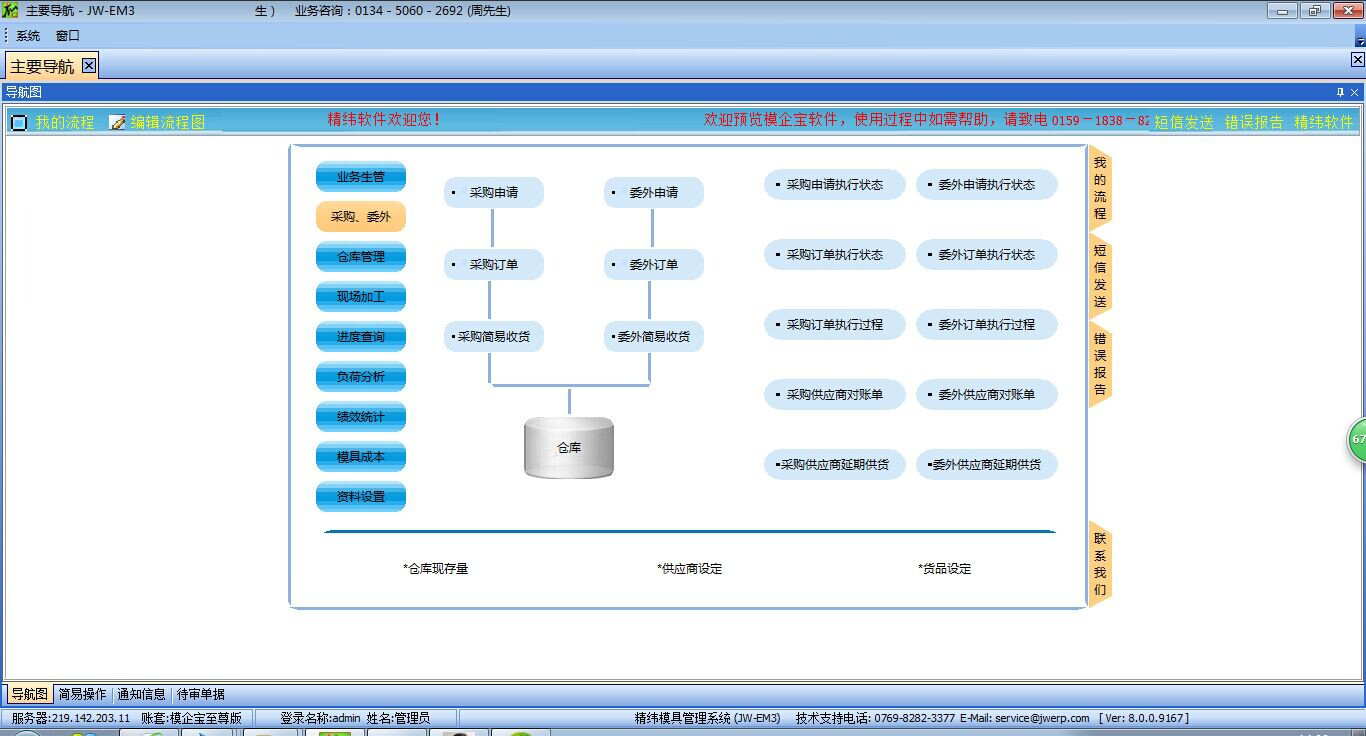Open the 采购申请 flow node
1366x736 pixels.
tap(494, 193)
